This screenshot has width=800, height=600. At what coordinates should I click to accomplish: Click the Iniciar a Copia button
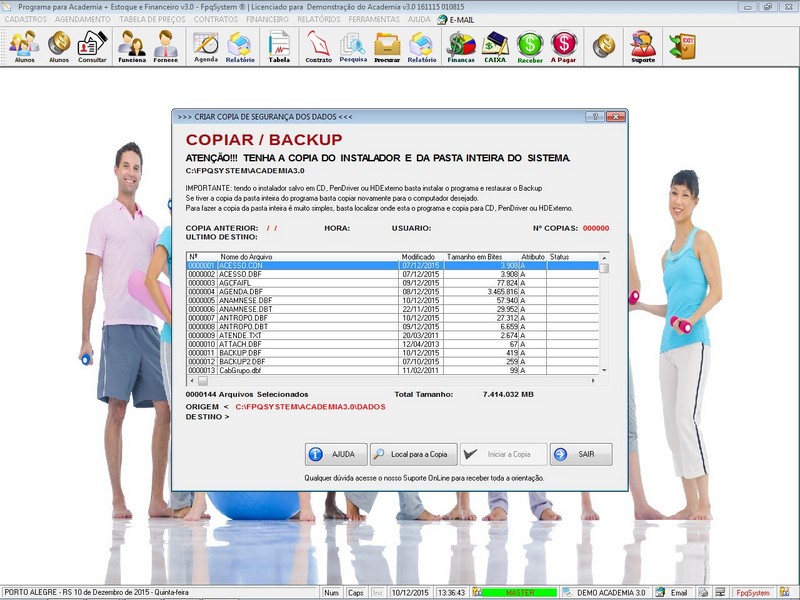point(503,454)
